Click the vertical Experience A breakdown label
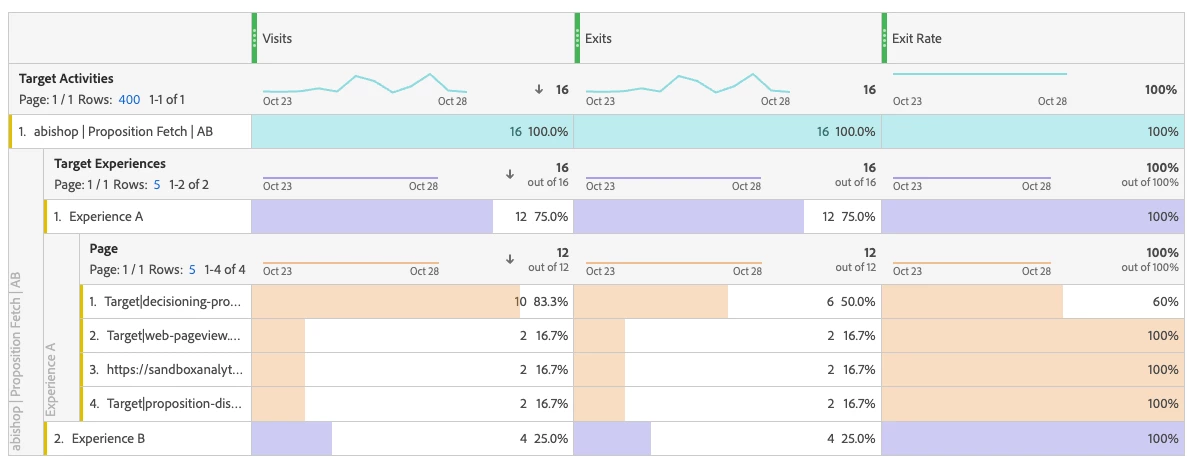This screenshot has height=464, width=1193. (51, 379)
